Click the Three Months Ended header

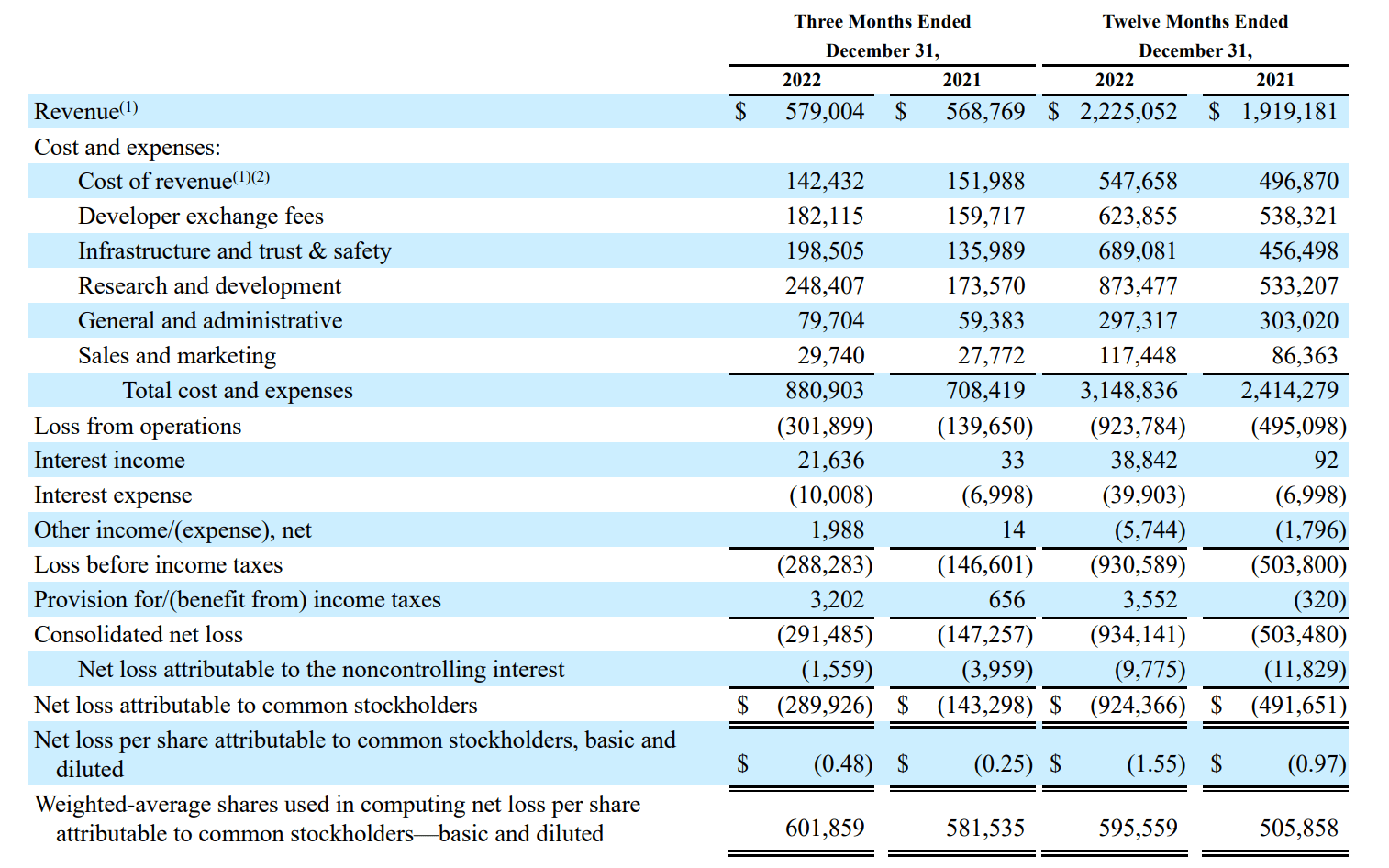[x=883, y=21]
